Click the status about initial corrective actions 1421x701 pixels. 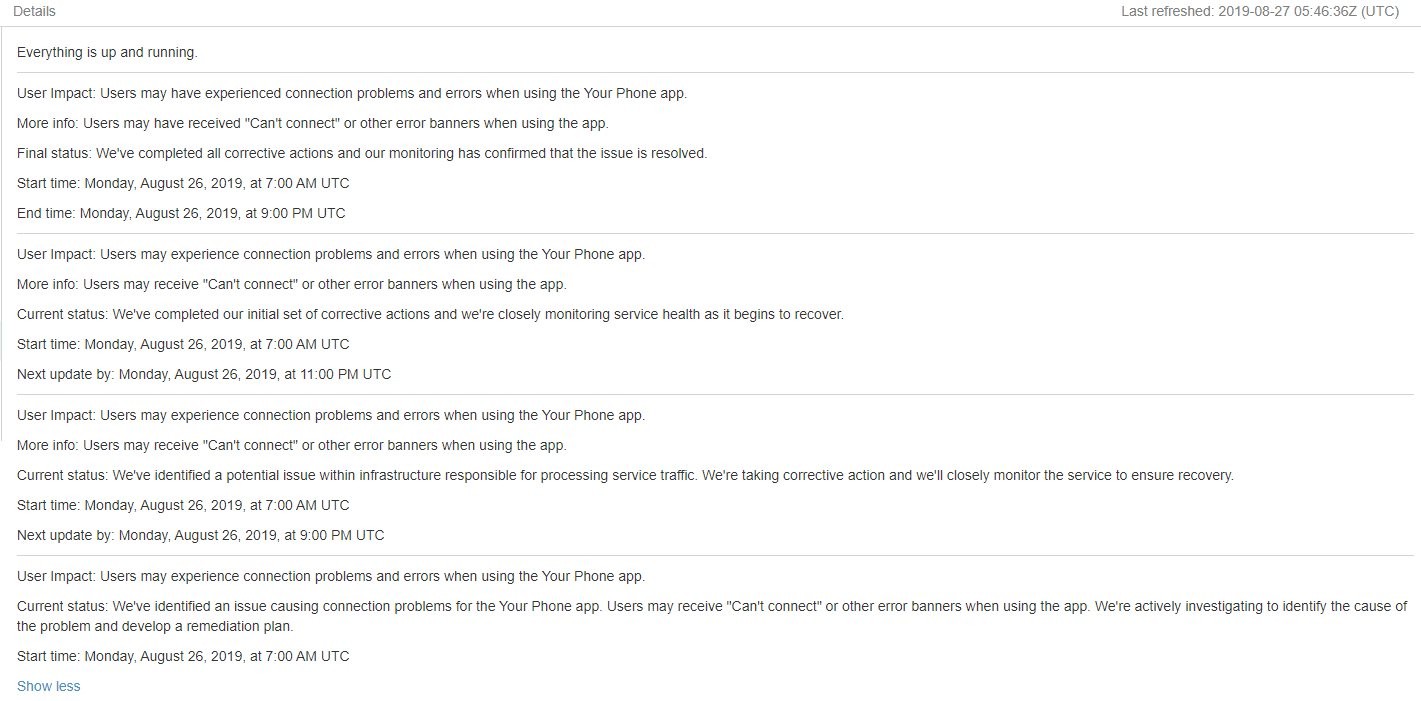(x=430, y=314)
